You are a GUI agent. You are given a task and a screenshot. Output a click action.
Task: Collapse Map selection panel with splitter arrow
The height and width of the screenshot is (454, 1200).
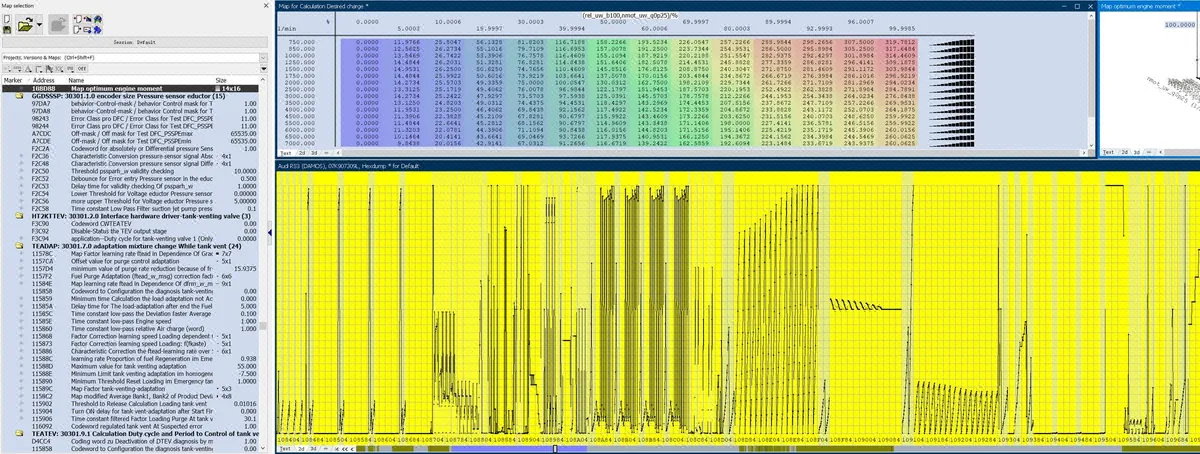[270, 231]
